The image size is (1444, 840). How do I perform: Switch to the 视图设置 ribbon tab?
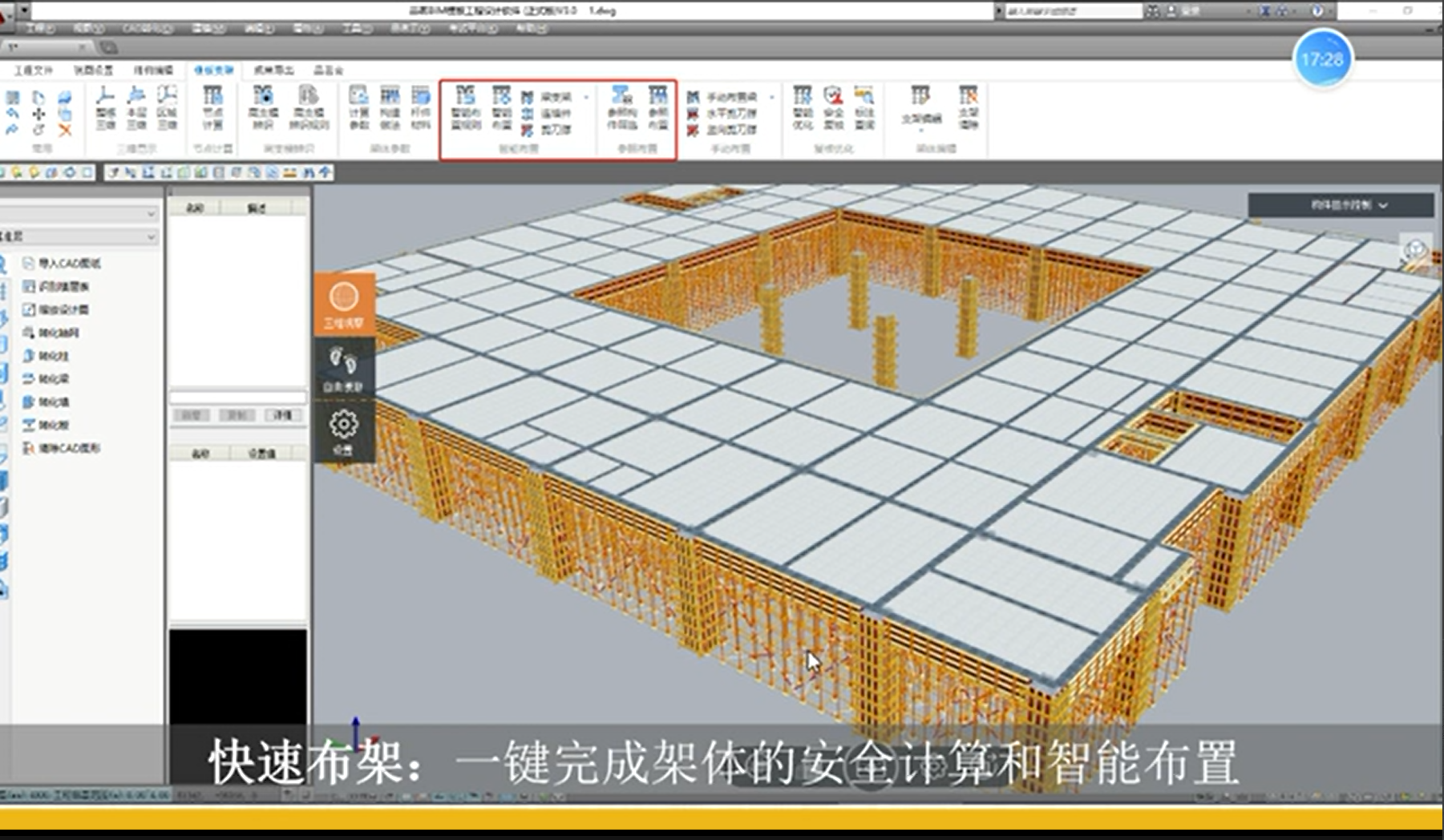point(93,71)
